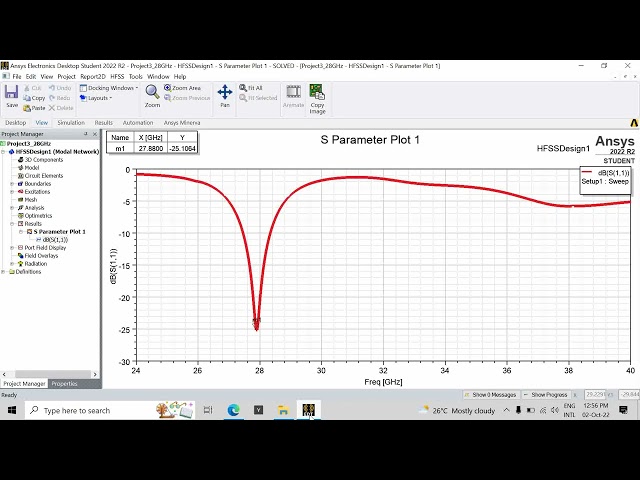Switch to the Automation ribbon tab

pos(138,122)
